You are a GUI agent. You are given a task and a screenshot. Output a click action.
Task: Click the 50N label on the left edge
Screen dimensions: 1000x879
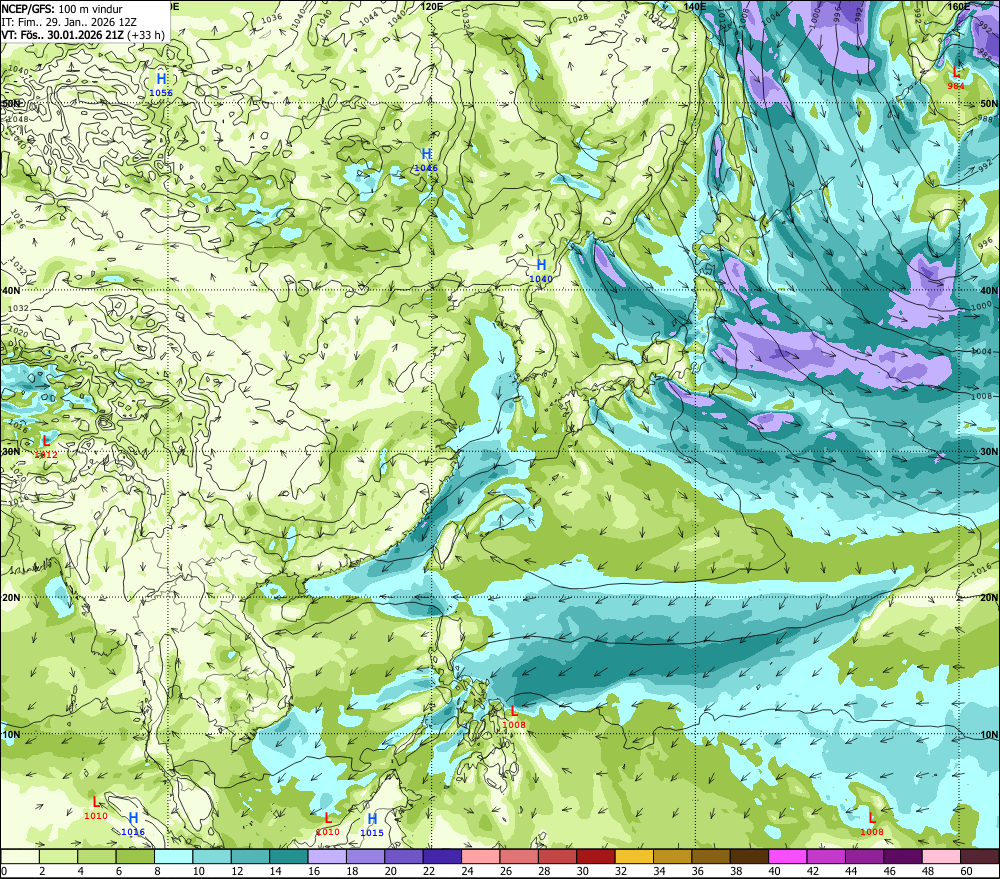point(10,103)
